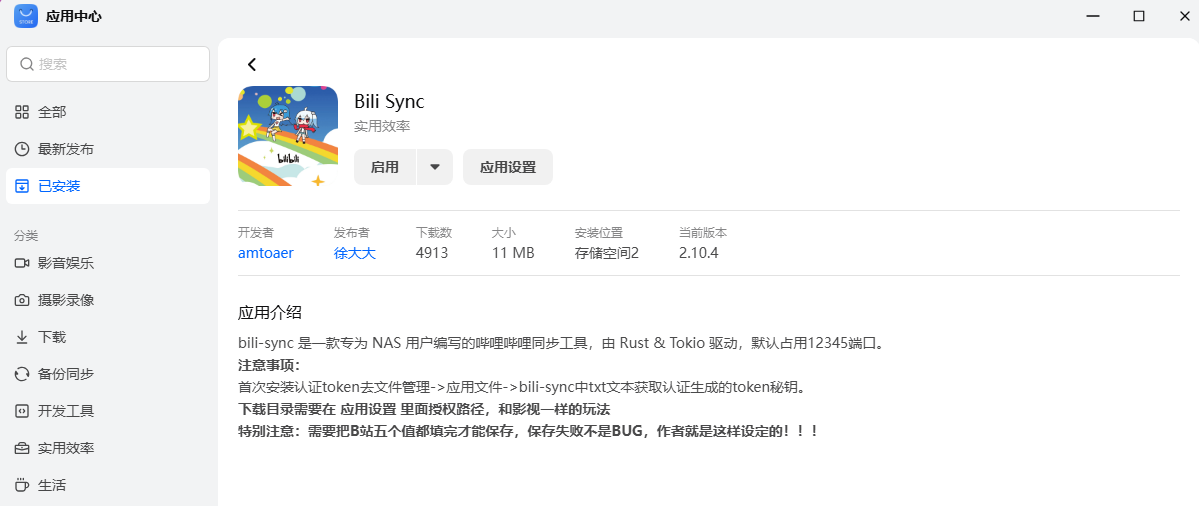Click the version number 2.10.4
This screenshot has height=506, width=1199.
tap(699, 253)
